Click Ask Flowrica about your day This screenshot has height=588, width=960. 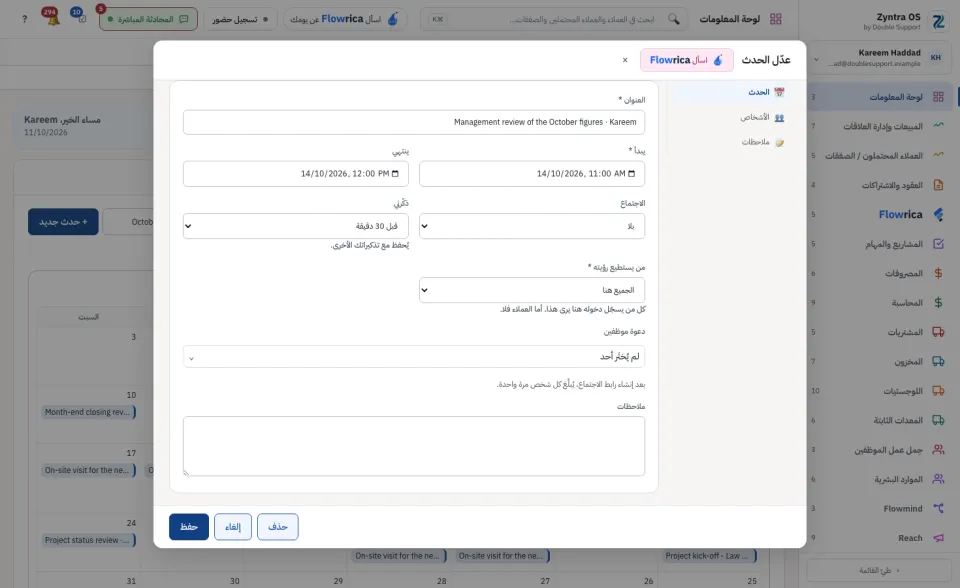click(x=345, y=19)
